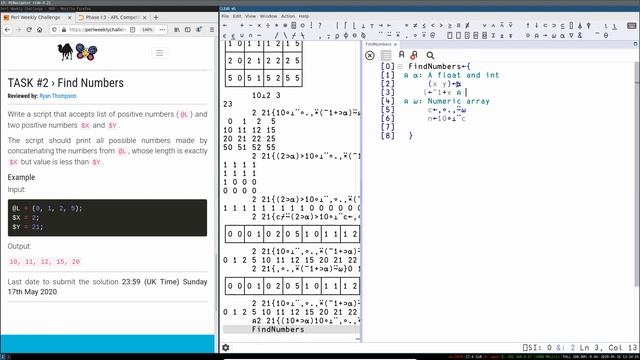The image size is (640, 360).
Task: Collapse the FindNumbers function fold at line 0
Action: point(400,66)
